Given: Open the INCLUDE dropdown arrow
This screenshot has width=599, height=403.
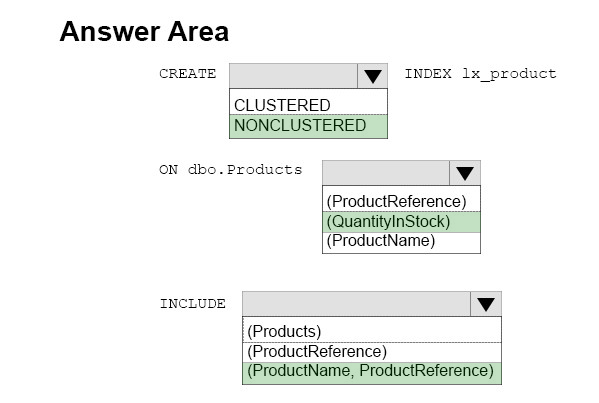Looking at the screenshot, I should click(486, 304).
